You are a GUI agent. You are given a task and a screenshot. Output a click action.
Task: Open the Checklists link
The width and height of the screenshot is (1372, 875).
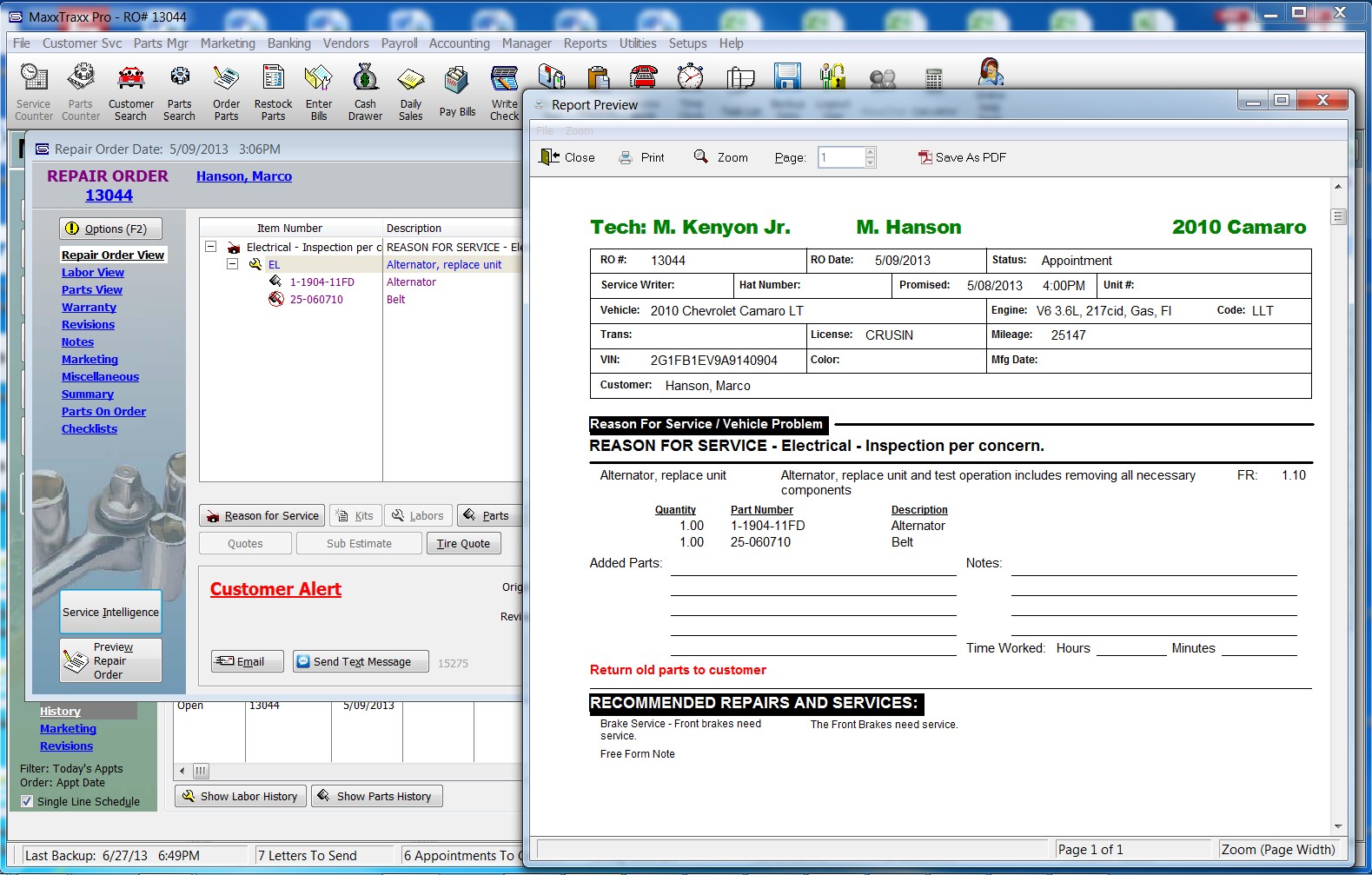click(x=89, y=428)
